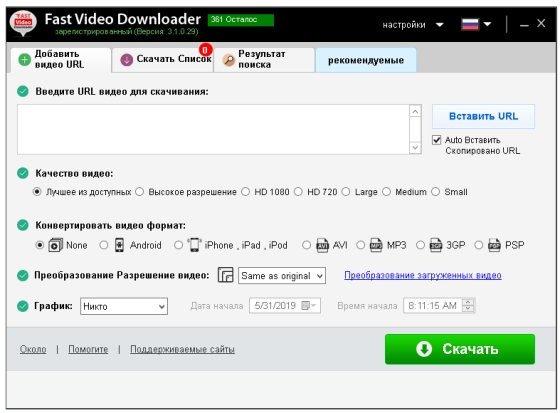Choose HD 1080 video quality
This screenshot has width=560, height=413.
pyautogui.click(x=245, y=192)
